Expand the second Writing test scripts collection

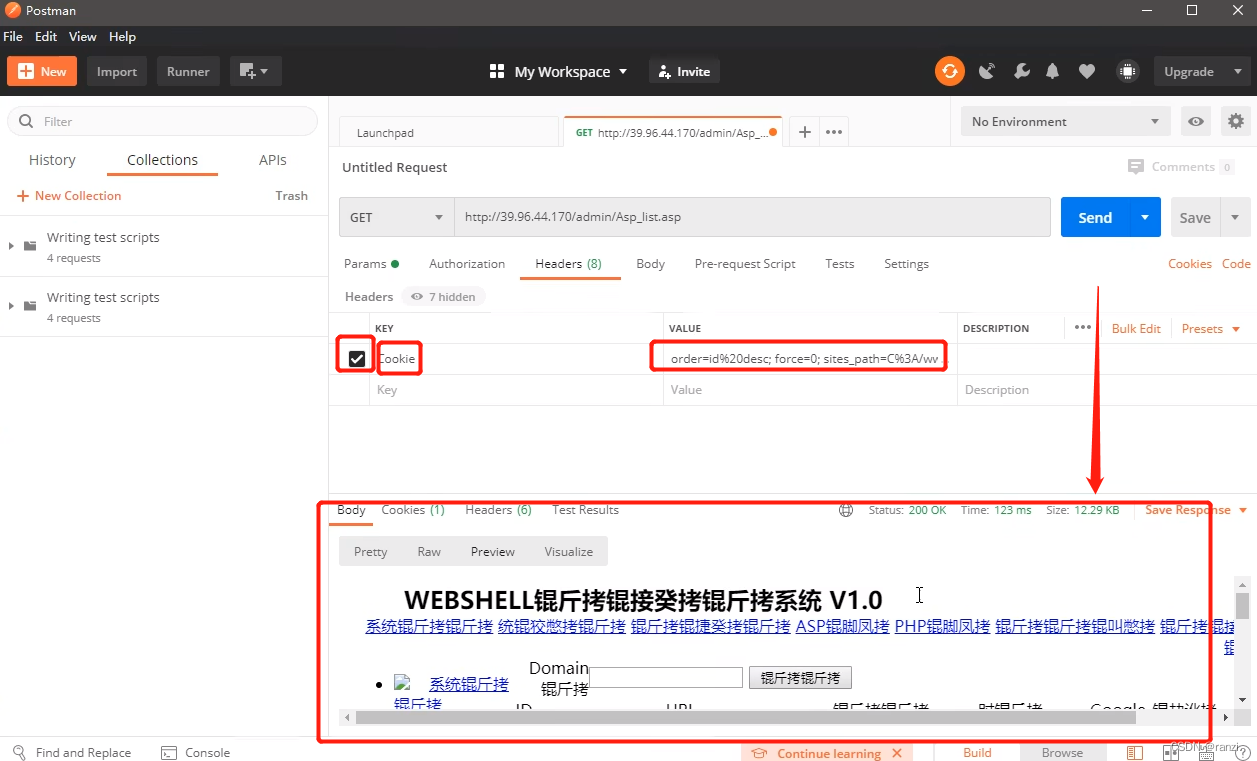[x=11, y=306]
